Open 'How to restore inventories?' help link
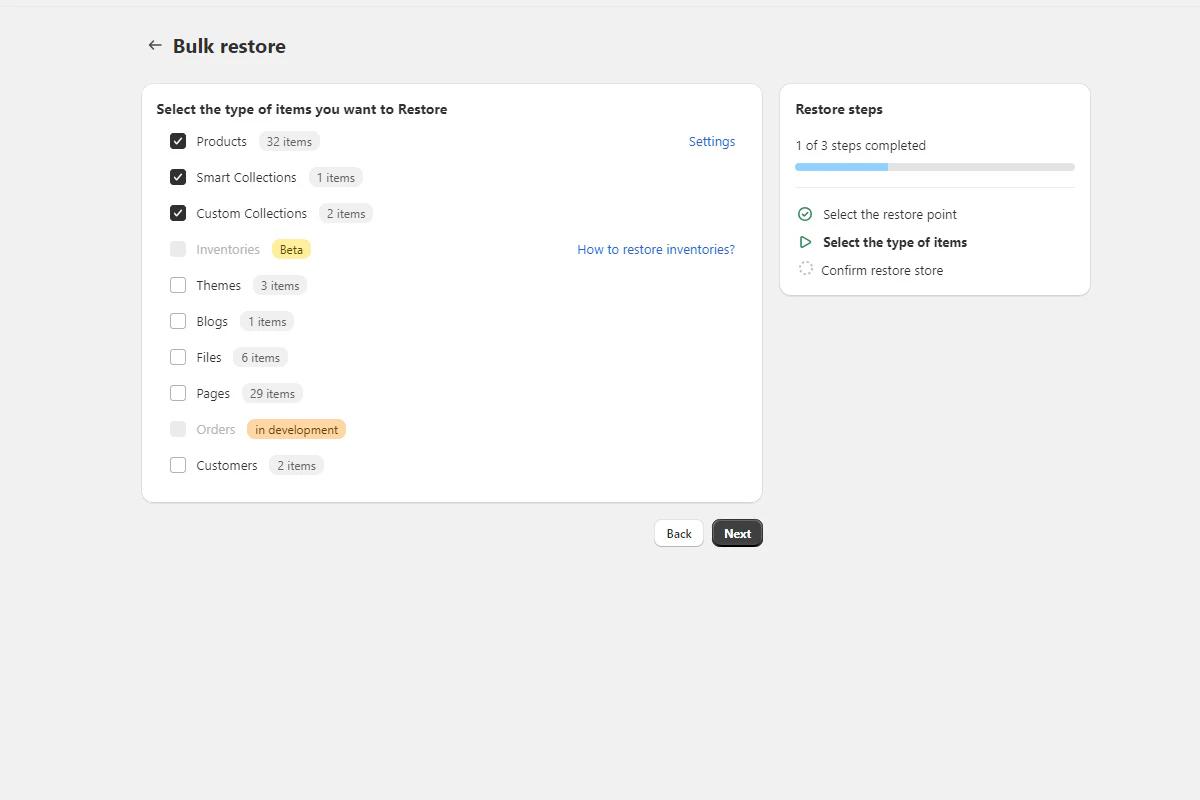Viewport: 1200px width, 800px height. (x=655, y=249)
